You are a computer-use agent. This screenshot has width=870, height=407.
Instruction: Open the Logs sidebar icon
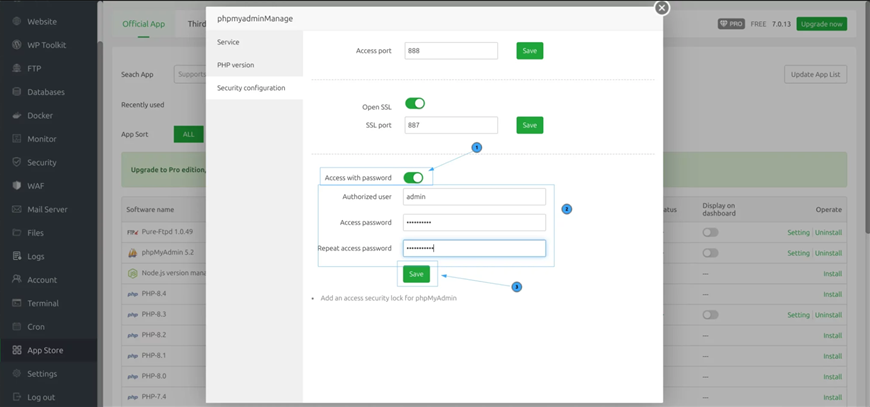[17, 256]
